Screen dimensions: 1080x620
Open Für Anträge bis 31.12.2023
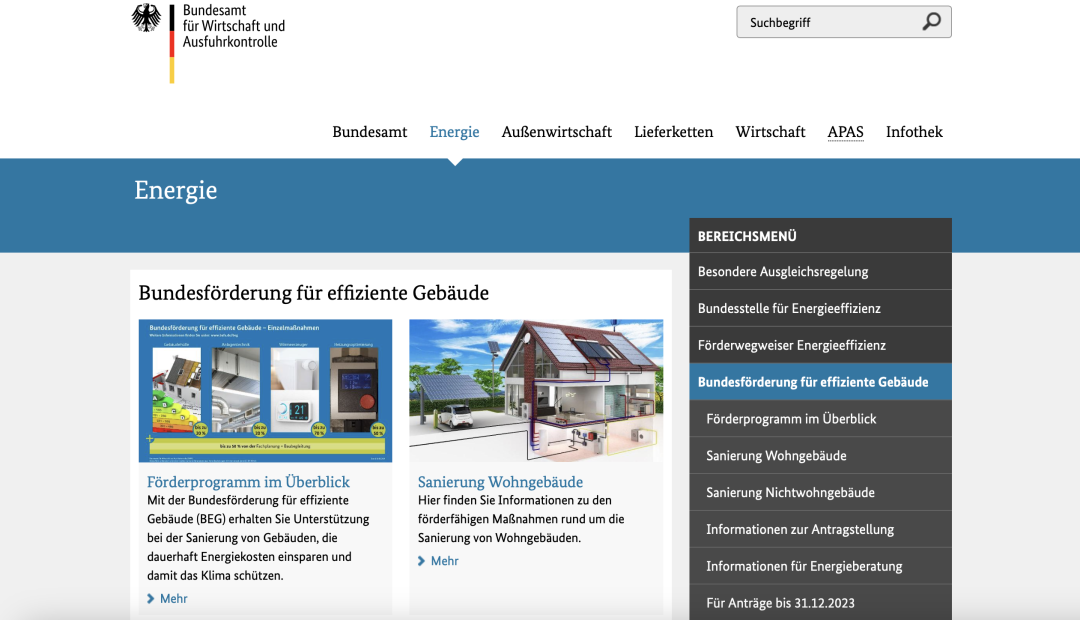[820, 603]
